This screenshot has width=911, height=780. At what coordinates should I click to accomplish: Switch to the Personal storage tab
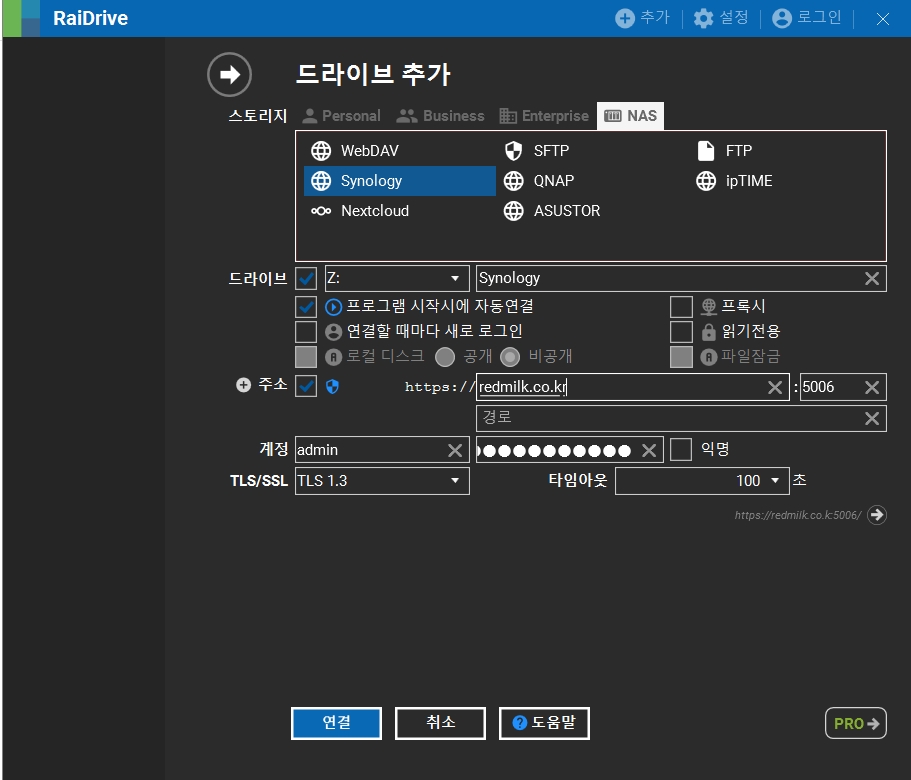[340, 115]
